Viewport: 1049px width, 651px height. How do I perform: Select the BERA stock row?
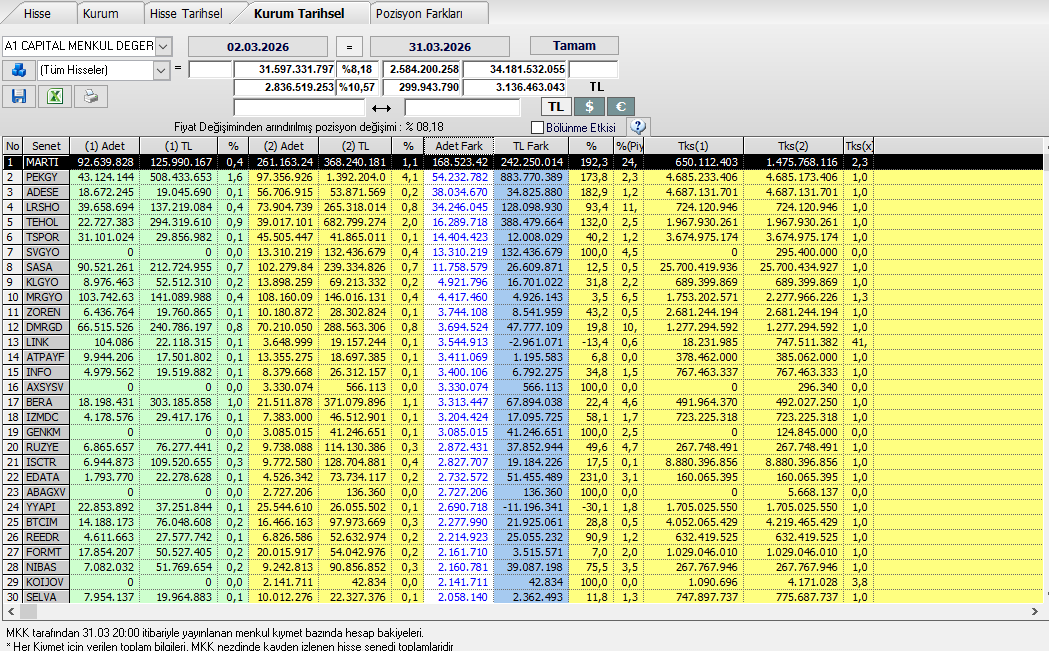[522, 402]
